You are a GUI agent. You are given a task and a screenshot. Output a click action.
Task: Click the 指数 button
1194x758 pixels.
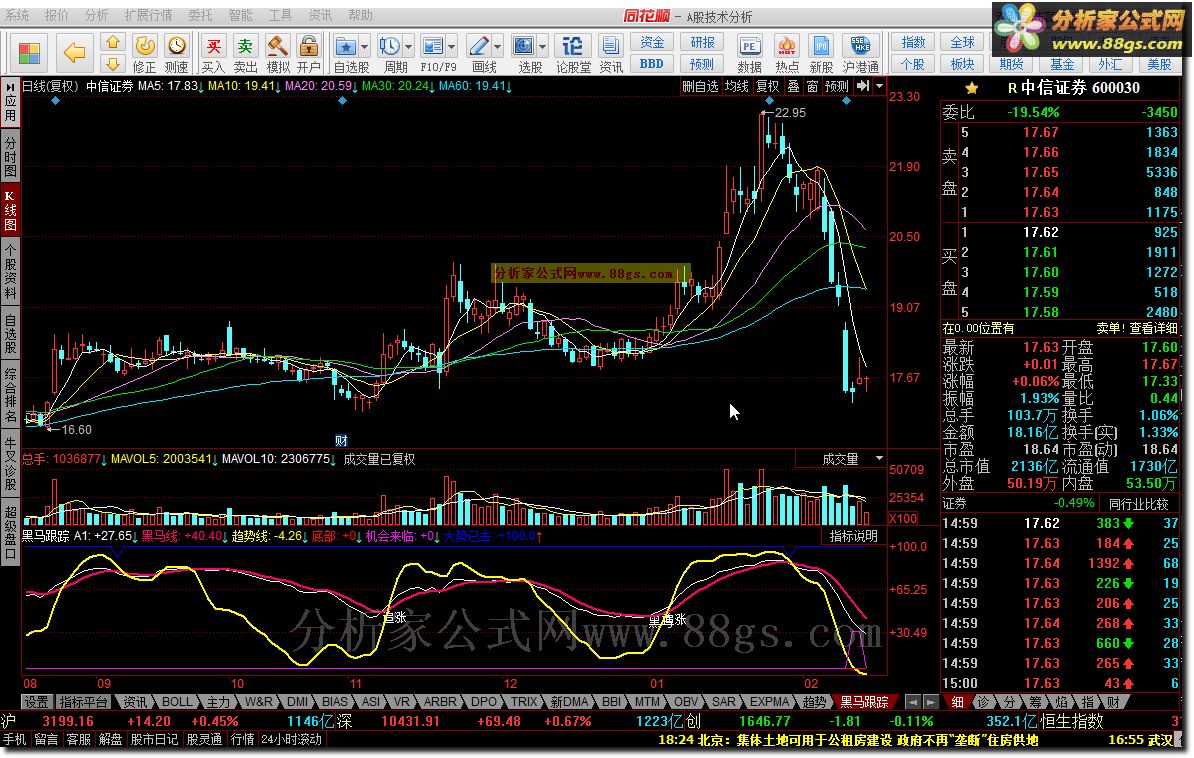pos(913,42)
